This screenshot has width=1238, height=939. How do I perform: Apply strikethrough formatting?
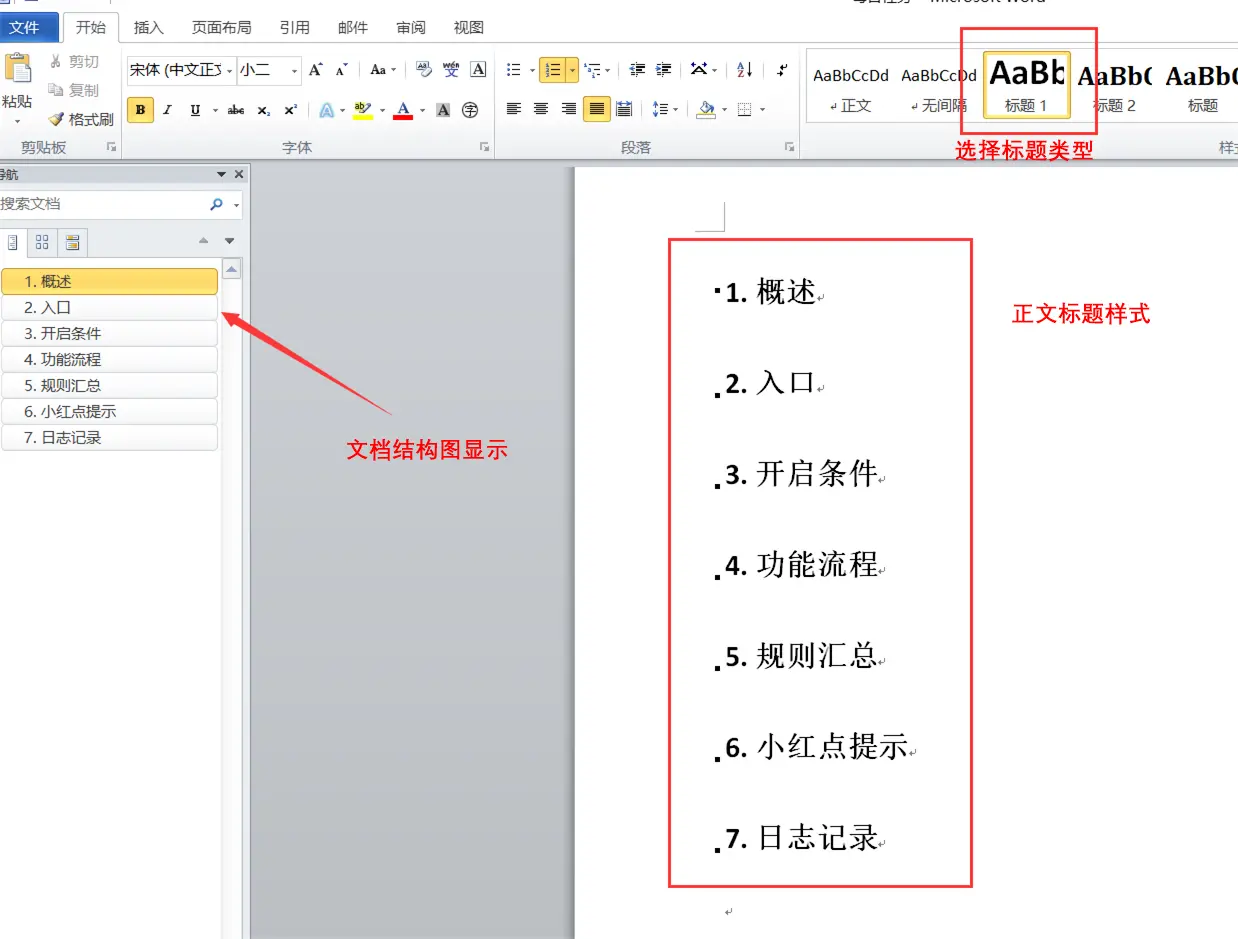click(x=236, y=110)
